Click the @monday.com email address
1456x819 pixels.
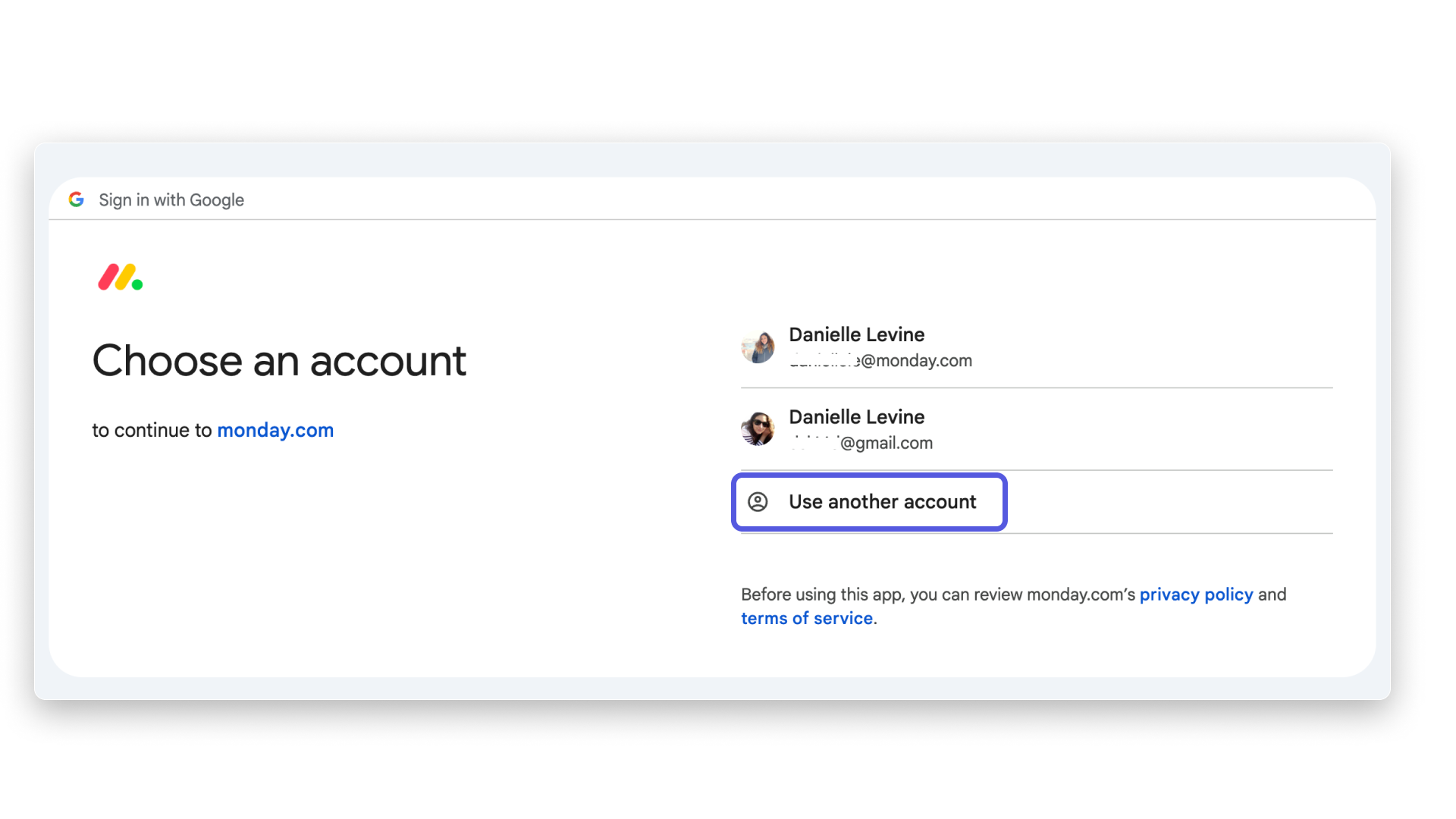pyautogui.click(x=880, y=361)
